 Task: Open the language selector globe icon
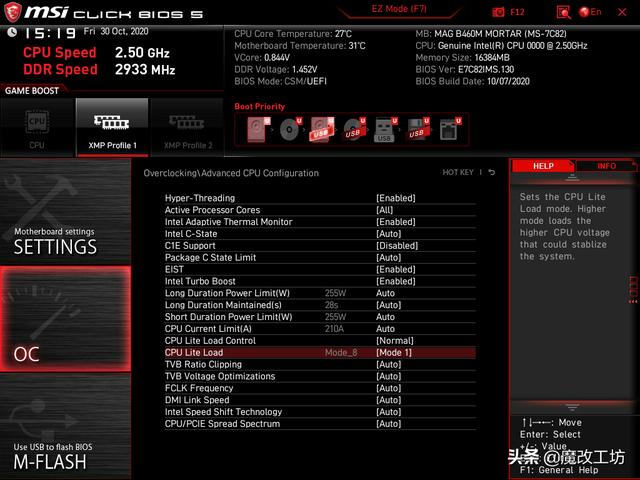pyautogui.click(x=586, y=12)
